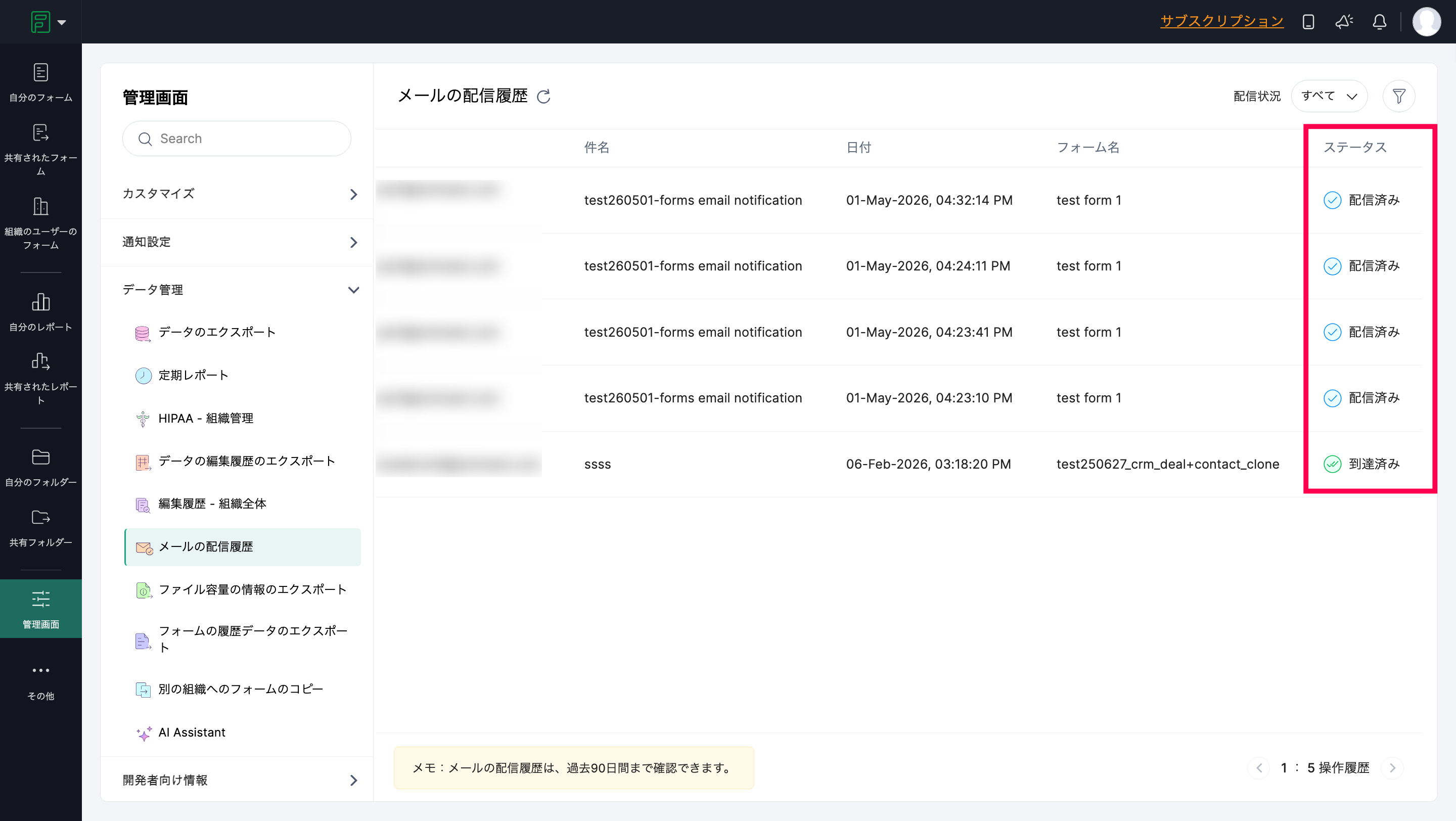Open 共有フォルダー in sidebar
The width and height of the screenshot is (1456, 821).
point(40,528)
